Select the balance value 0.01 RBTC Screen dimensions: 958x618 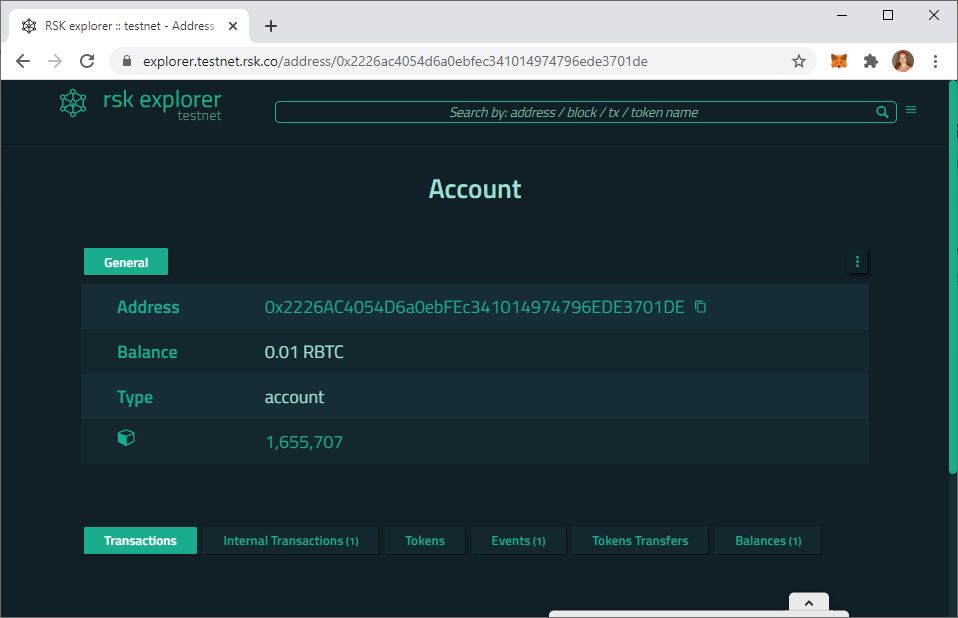click(x=304, y=352)
